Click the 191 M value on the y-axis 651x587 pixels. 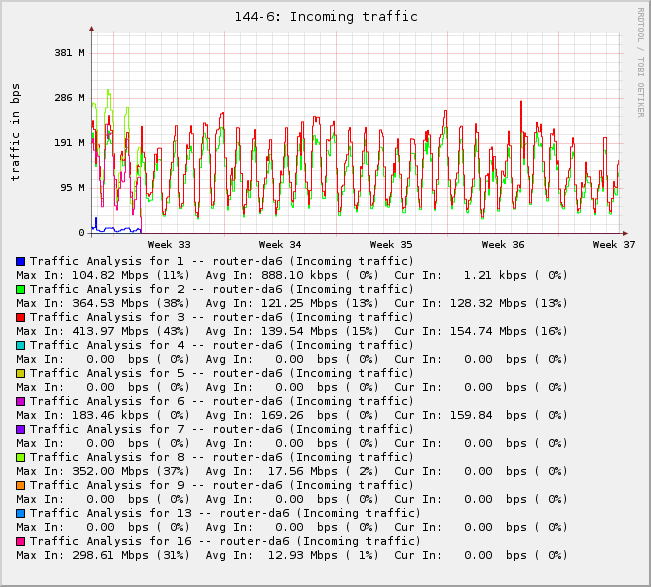tap(69, 143)
